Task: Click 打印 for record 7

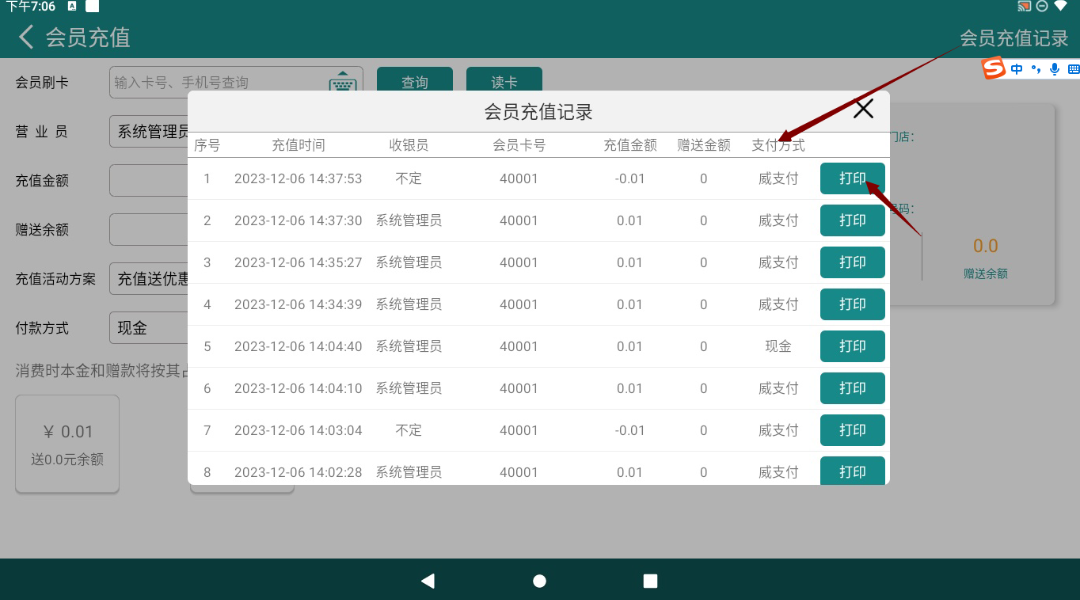Action: click(x=852, y=430)
